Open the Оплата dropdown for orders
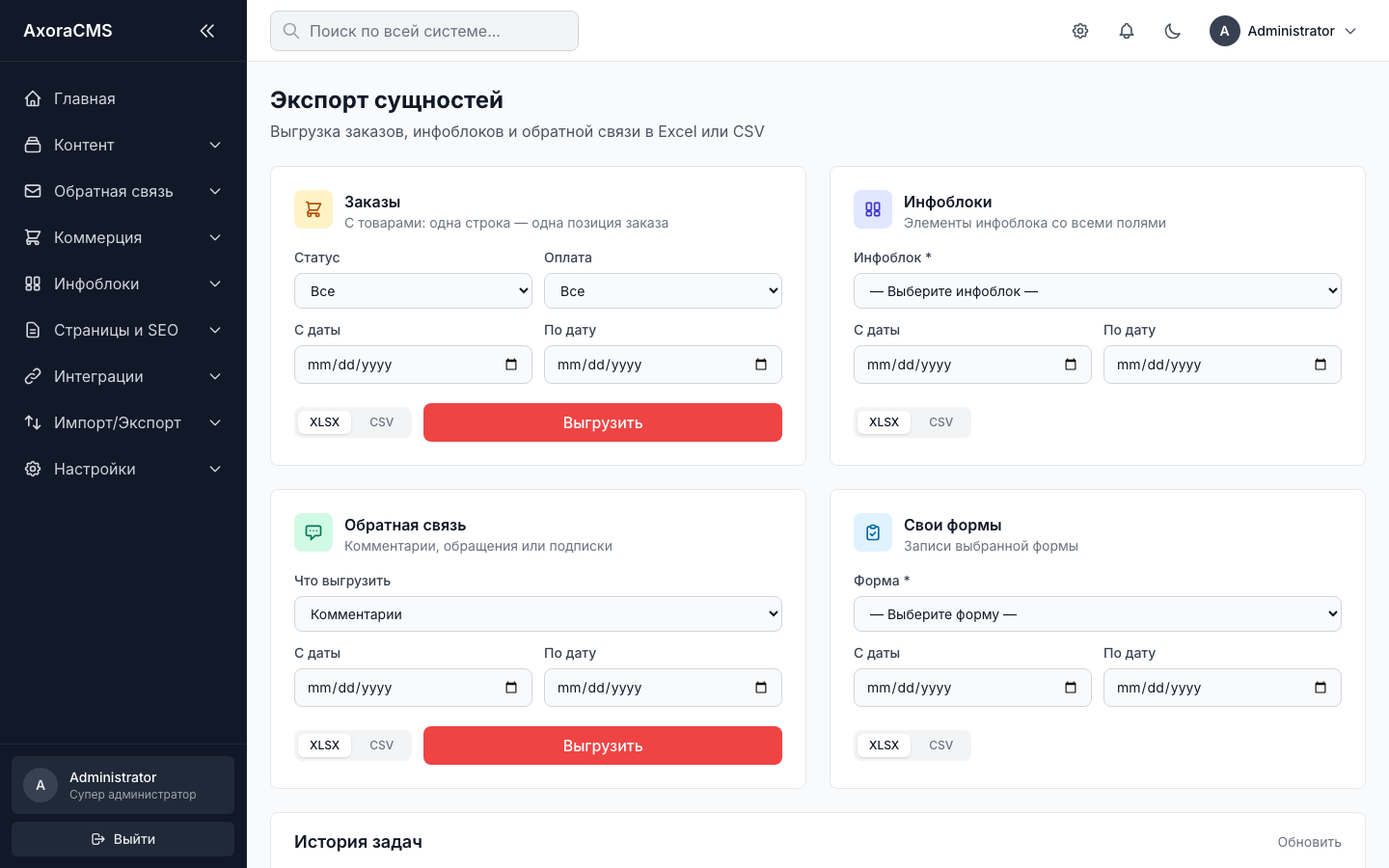 click(x=663, y=291)
